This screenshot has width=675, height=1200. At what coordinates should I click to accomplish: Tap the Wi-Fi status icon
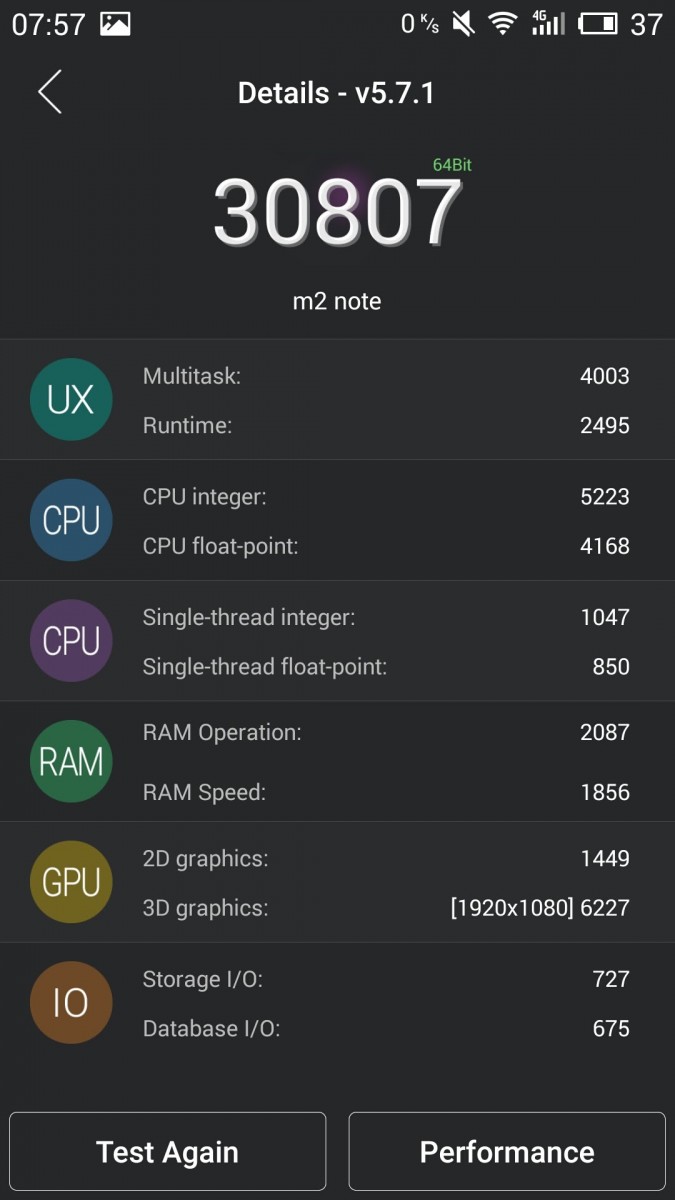tap(503, 24)
